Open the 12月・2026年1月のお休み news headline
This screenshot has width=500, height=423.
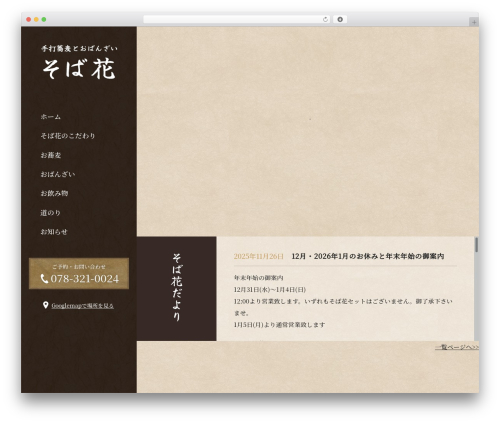368,256
